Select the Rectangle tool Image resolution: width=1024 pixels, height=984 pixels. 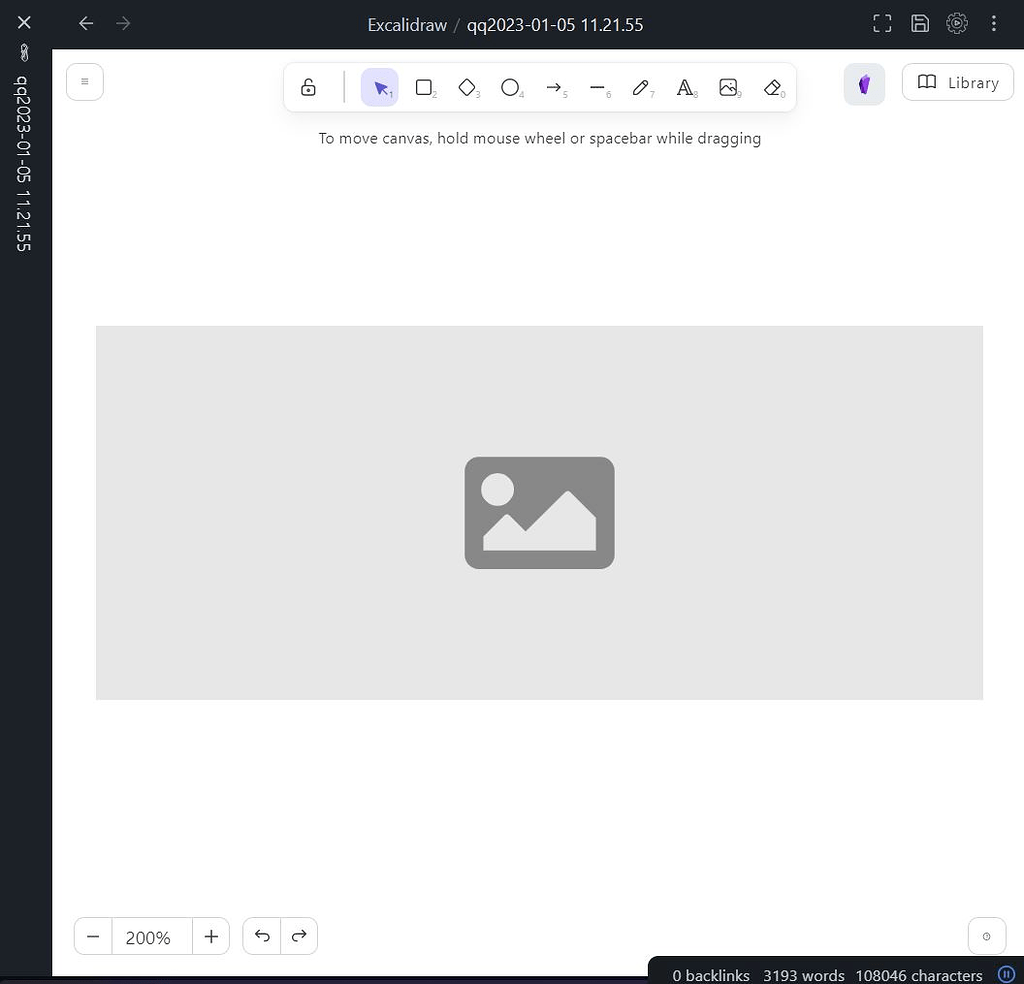[423, 87]
